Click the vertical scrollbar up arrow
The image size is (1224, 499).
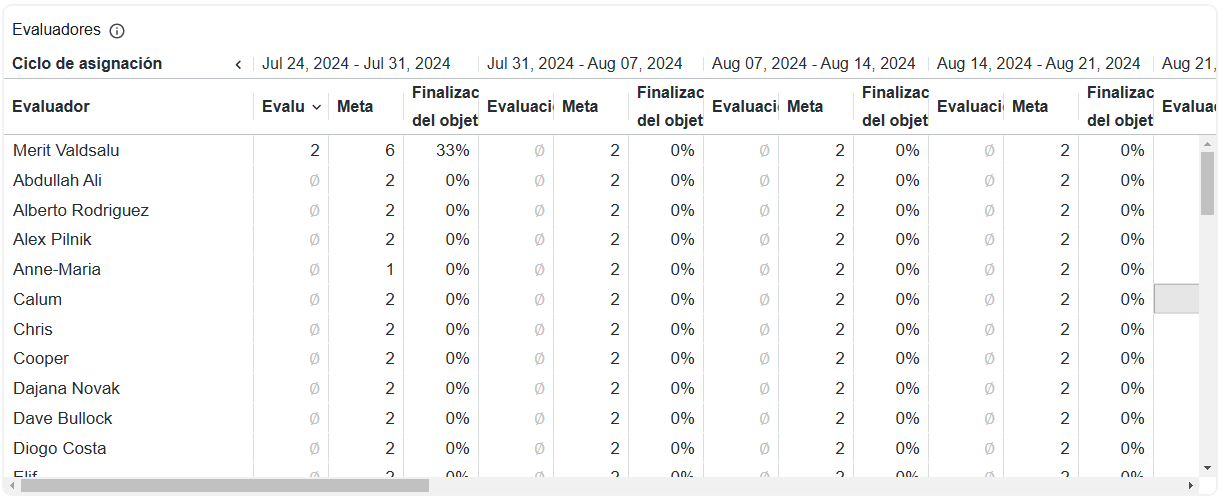tap(1208, 144)
